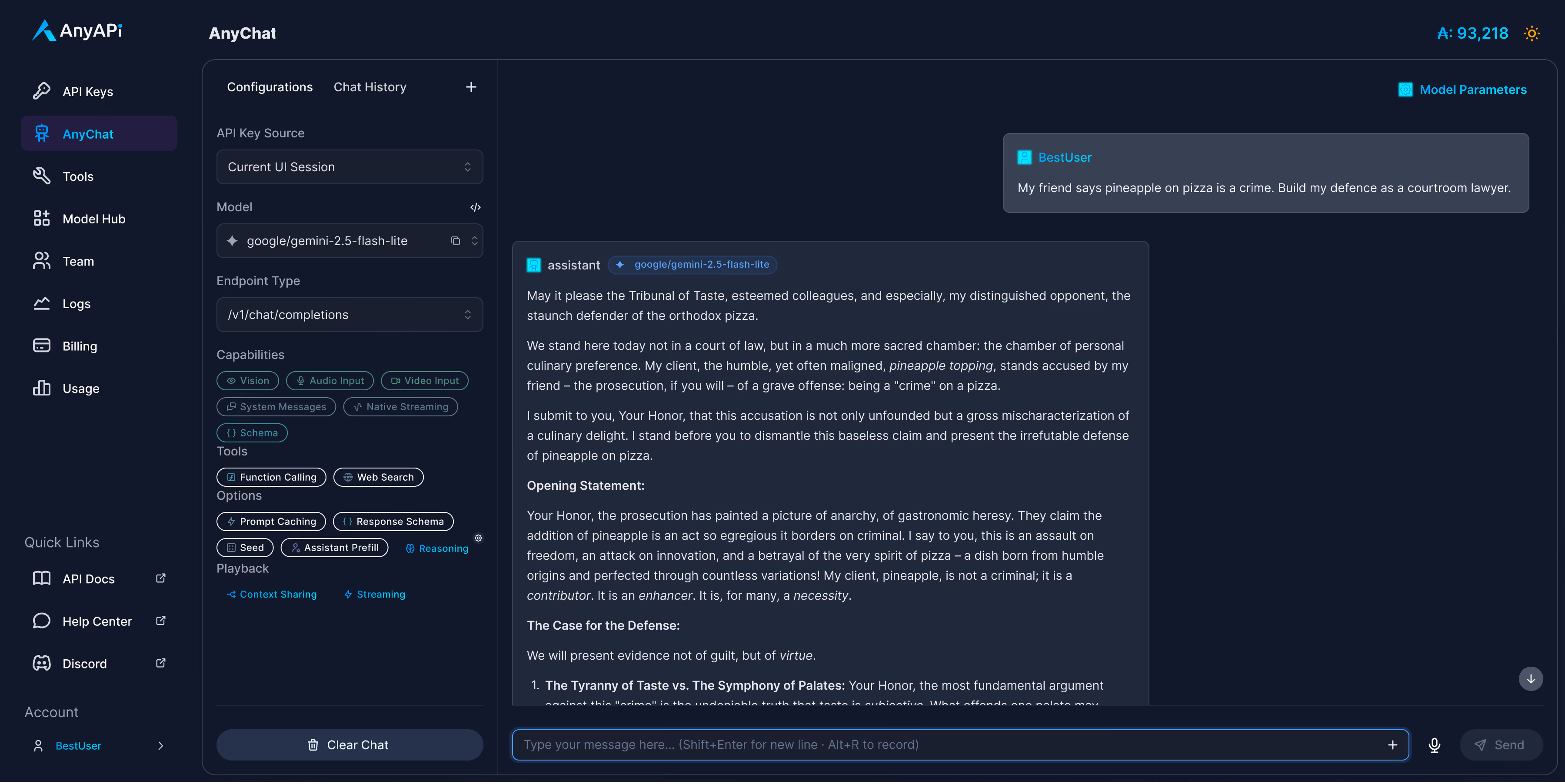Click the microphone record icon
The height and width of the screenshot is (784, 1565).
click(1435, 746)
